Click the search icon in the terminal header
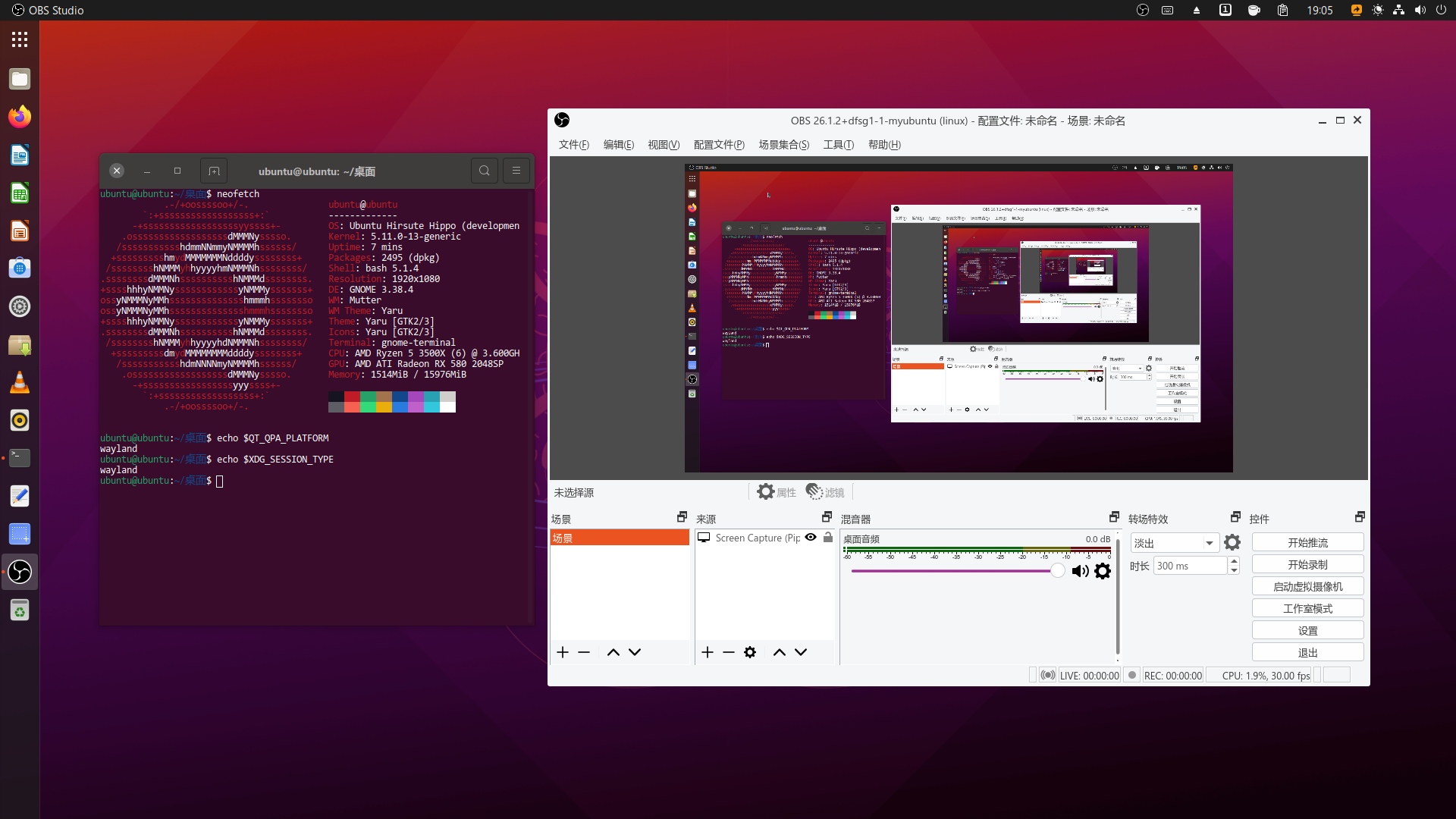The width and height of the screenshot is (1456, 819). (485, 171)
